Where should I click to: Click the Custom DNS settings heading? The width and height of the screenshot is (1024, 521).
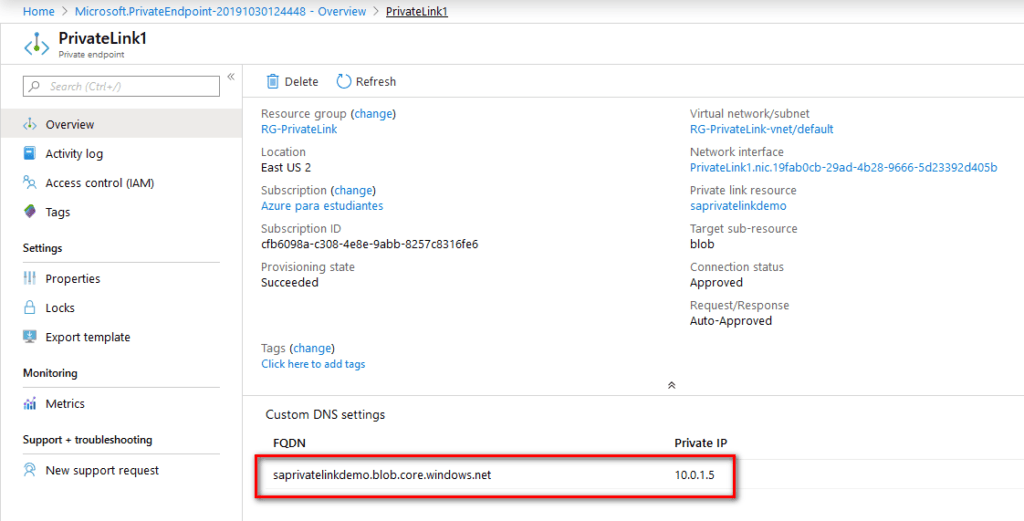[325, 415]
